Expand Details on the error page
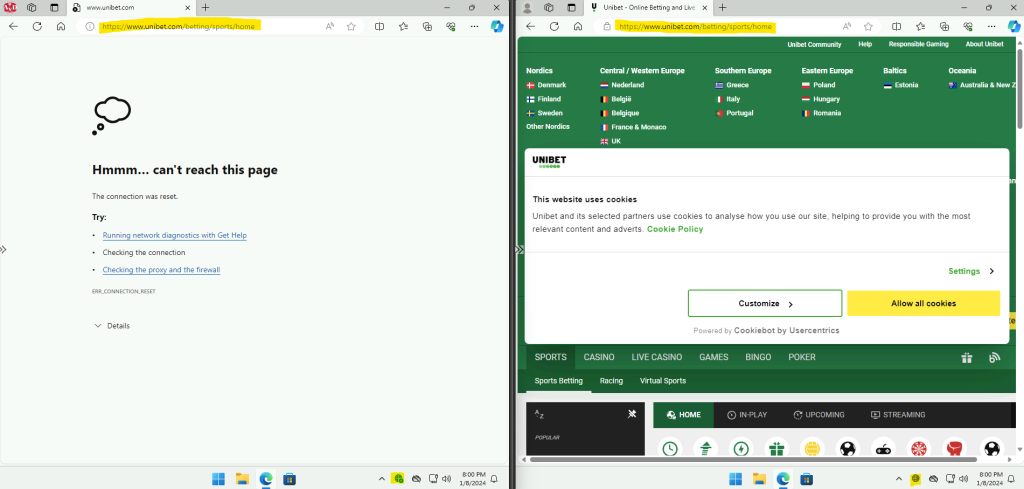 click(x=112, y=326)
